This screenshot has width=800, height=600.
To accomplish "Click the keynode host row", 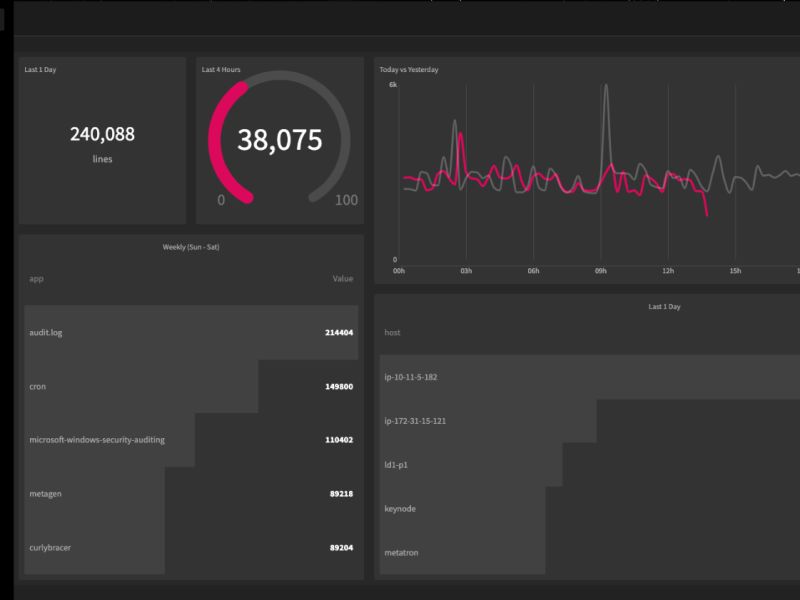I will point(590,509).
